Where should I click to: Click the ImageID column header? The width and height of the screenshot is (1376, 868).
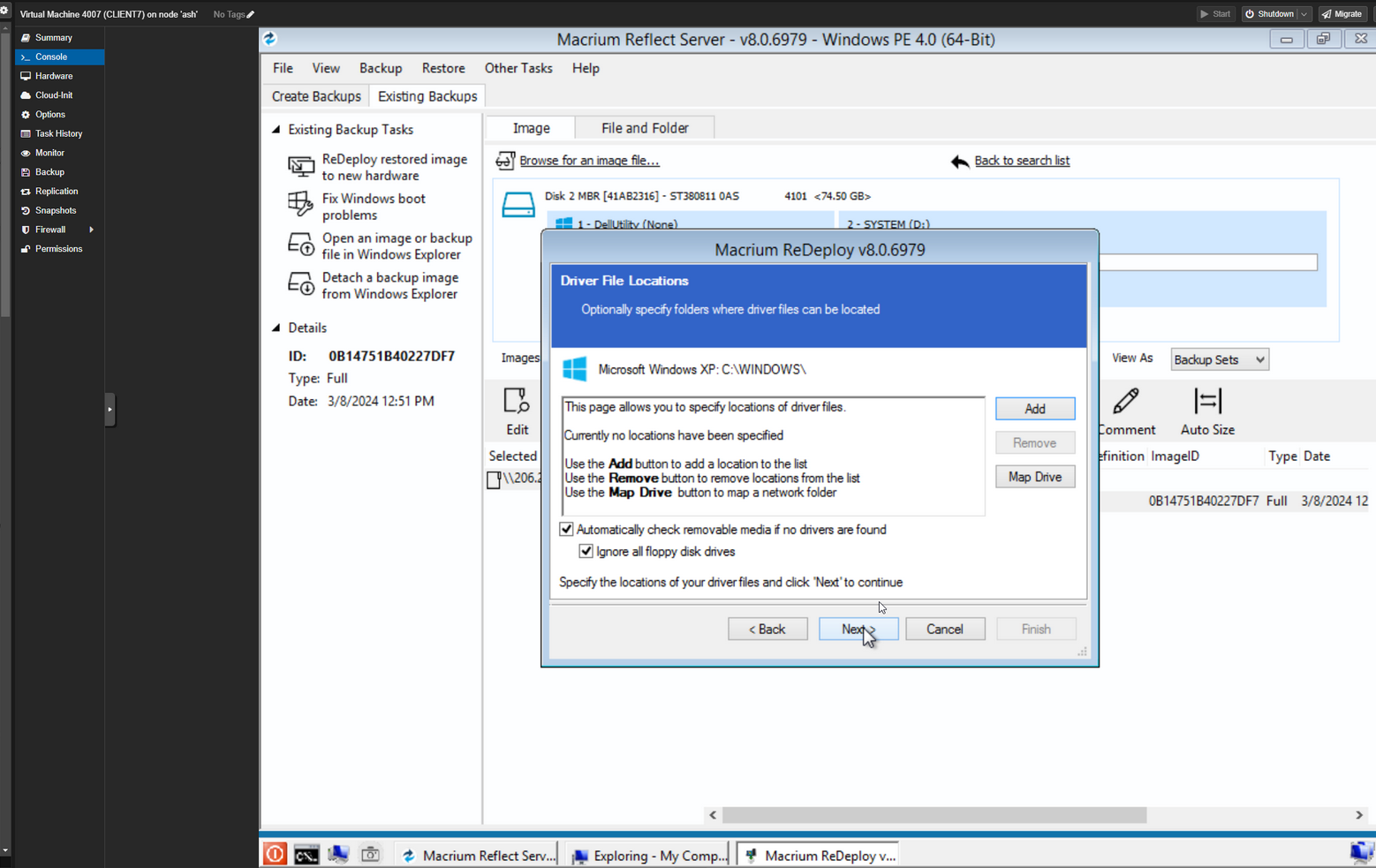pos(1175,457)
